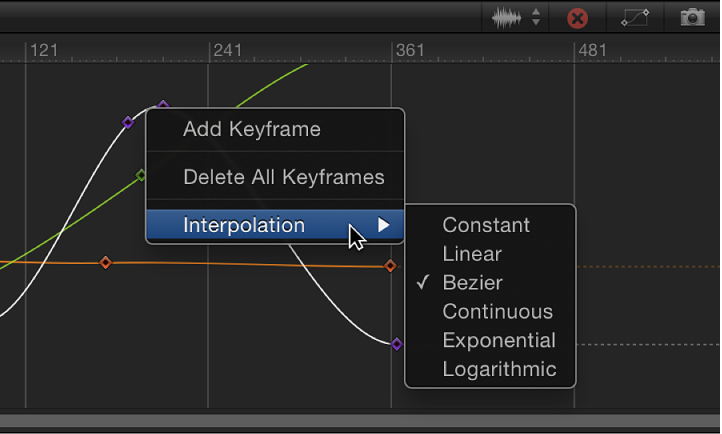The image size is (722, 434).
Task: Open the Interpolation submenu
Action: (x=275, y=225)
